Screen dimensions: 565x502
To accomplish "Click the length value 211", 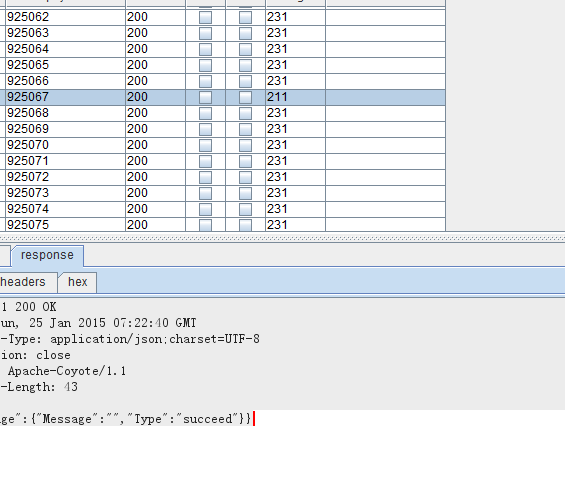I will pos(277,97).
